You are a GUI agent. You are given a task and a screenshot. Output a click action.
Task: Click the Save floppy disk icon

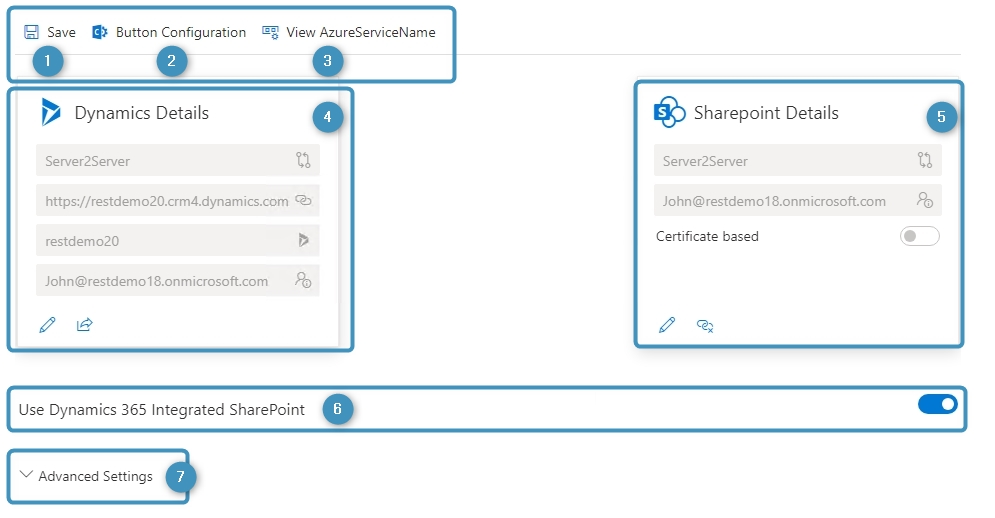point(31,32)
